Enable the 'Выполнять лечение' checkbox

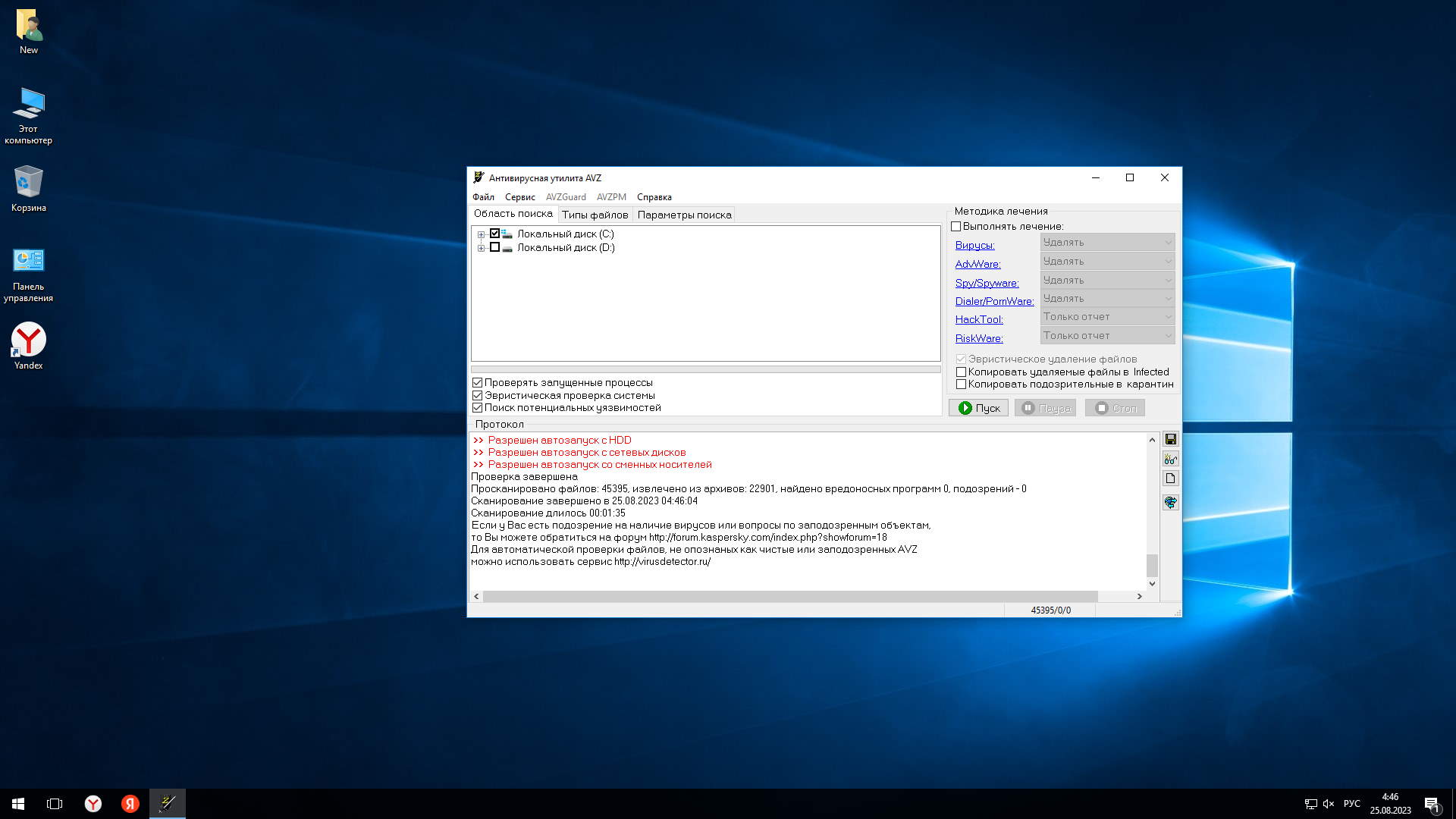[x=955, y=226]
